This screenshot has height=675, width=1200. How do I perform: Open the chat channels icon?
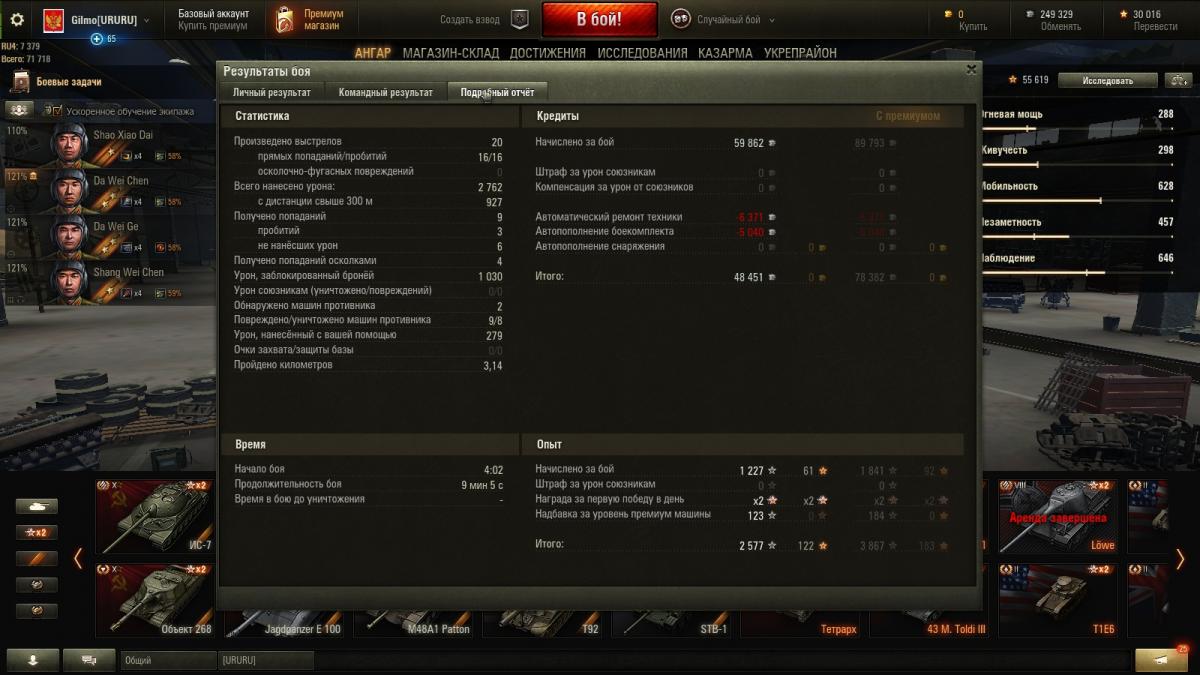point(89,660)
